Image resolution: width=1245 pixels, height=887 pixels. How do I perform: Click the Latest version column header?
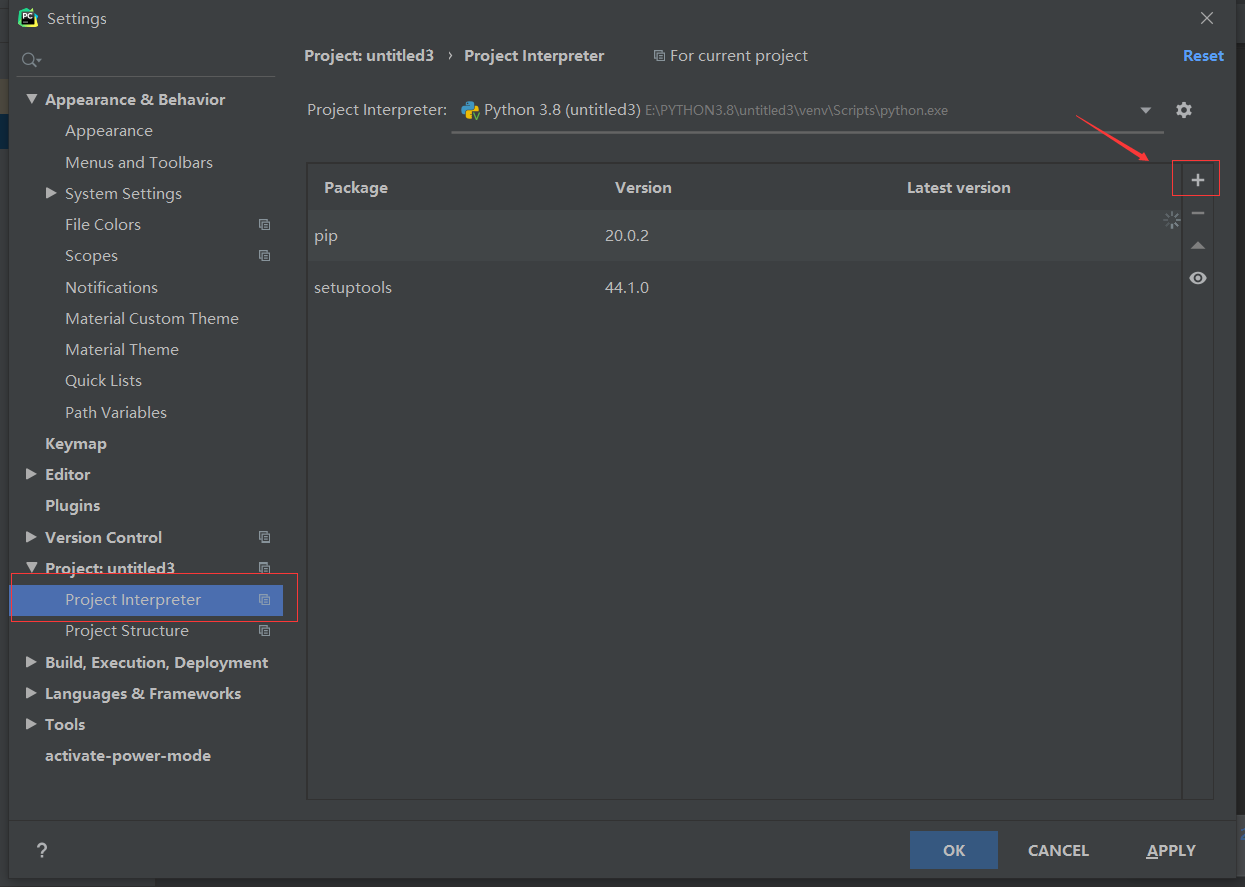958,187
